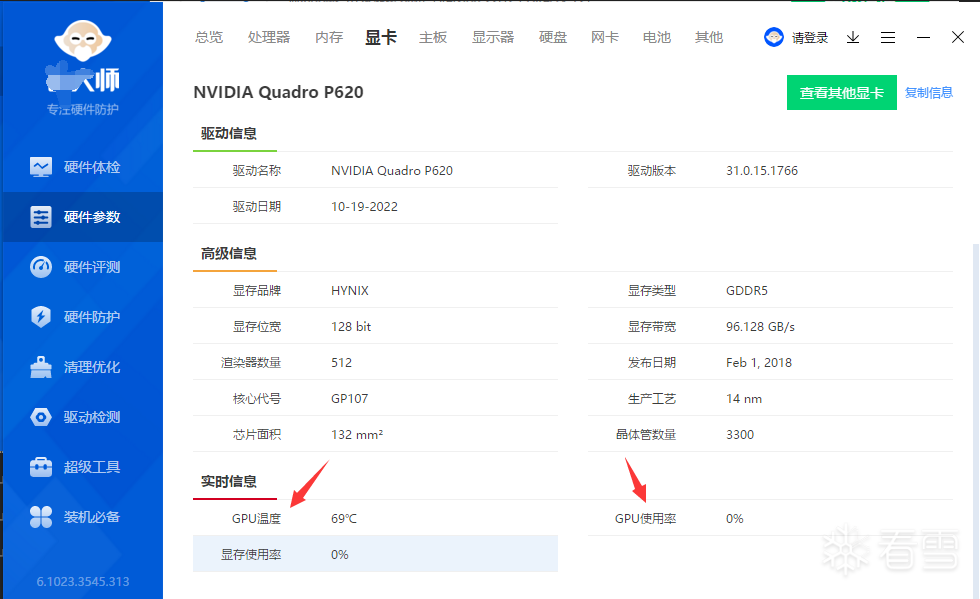This screenshot has width=980, height=599.
Task: Click the GDDR5 memory type value
Action: 747,291
